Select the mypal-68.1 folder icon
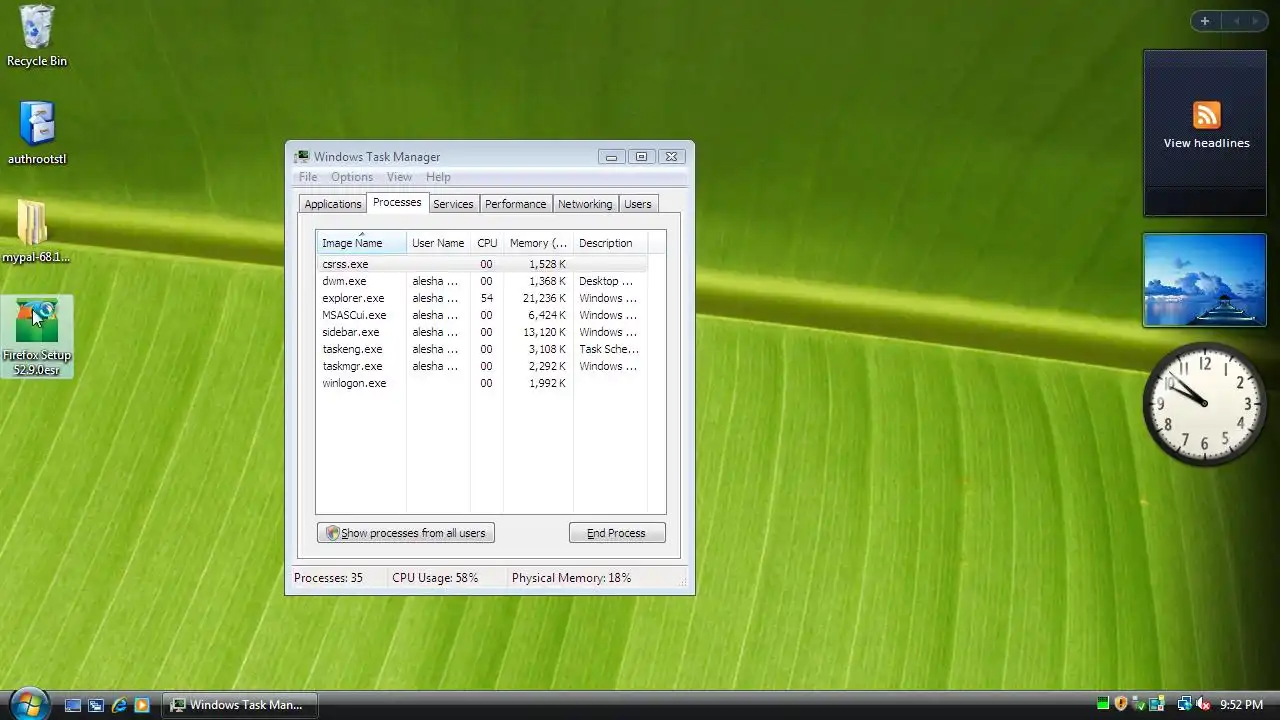The image size is (1280, 720). pyautogui.click(x=36, y=231)
